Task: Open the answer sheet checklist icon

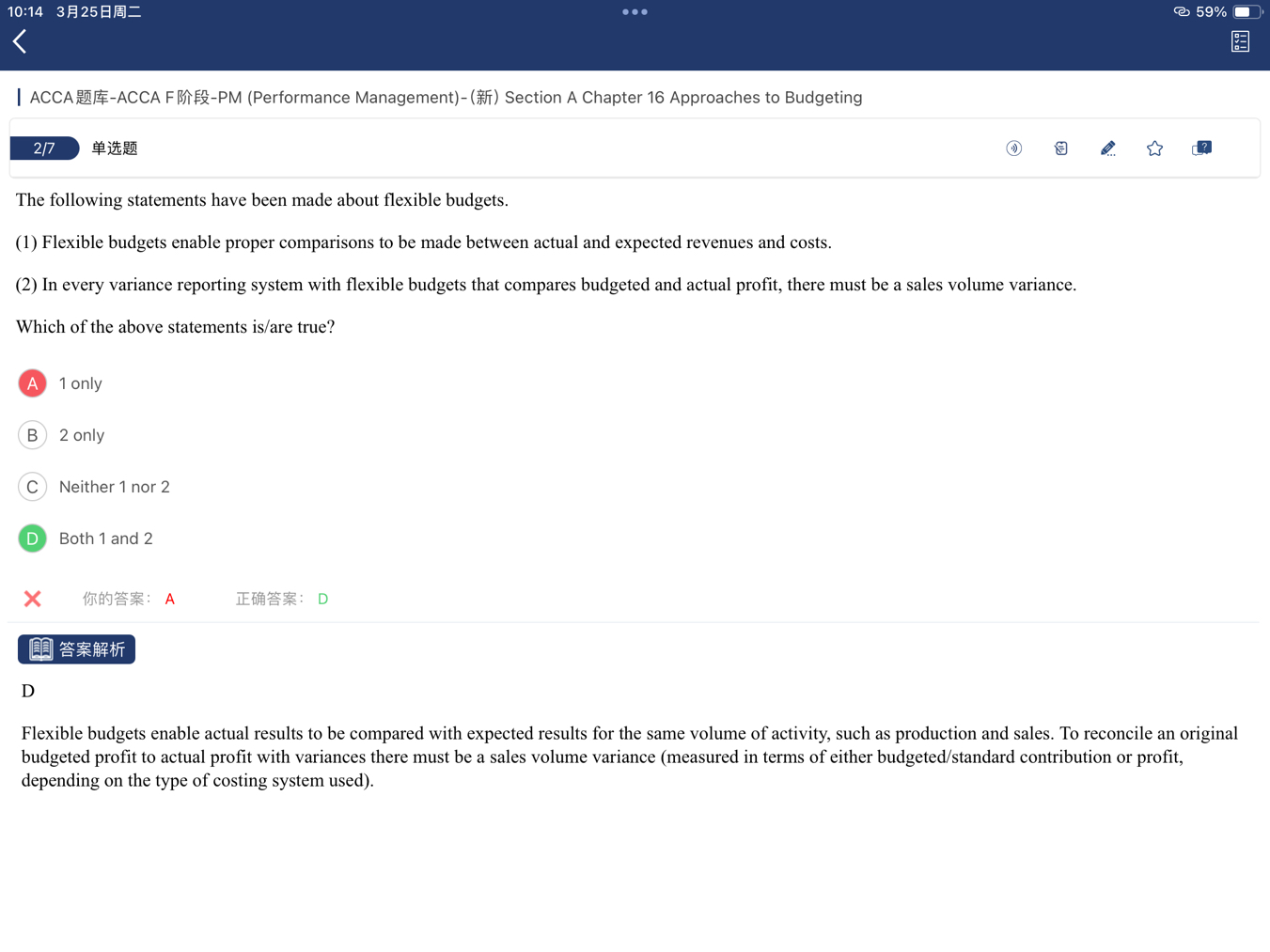Action: pyautogui.click(x=1240, y=41)
